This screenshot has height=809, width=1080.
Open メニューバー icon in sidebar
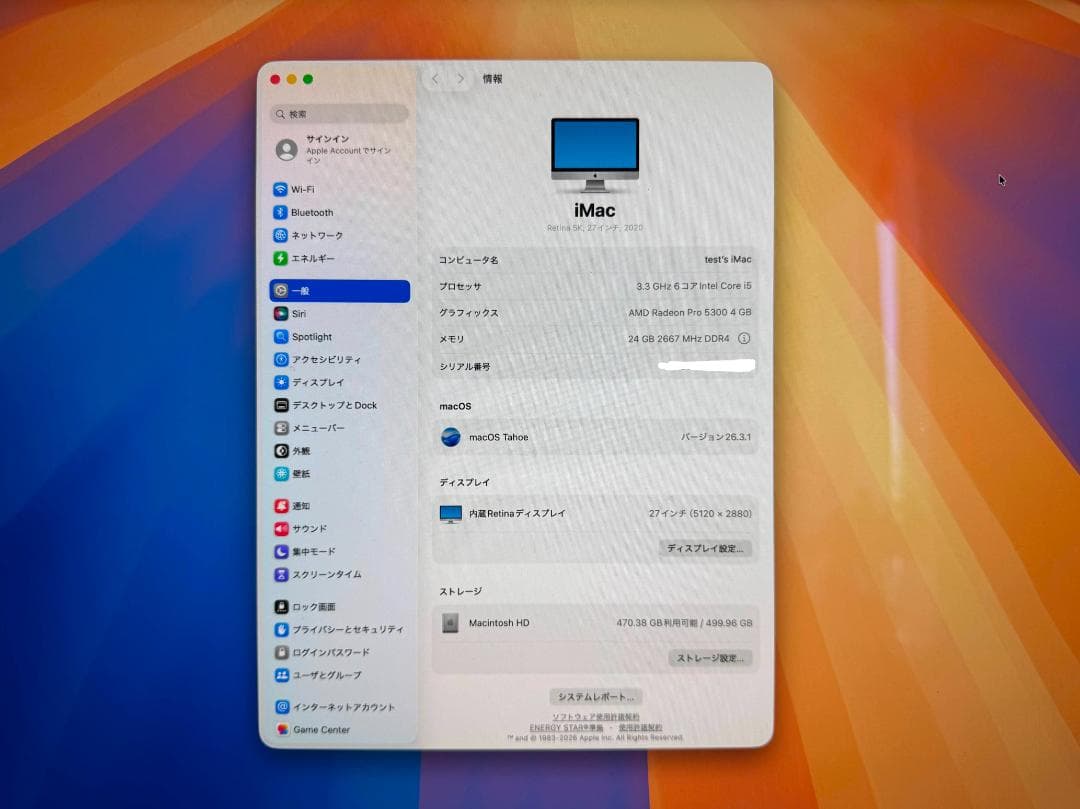(x=281, y=428)
